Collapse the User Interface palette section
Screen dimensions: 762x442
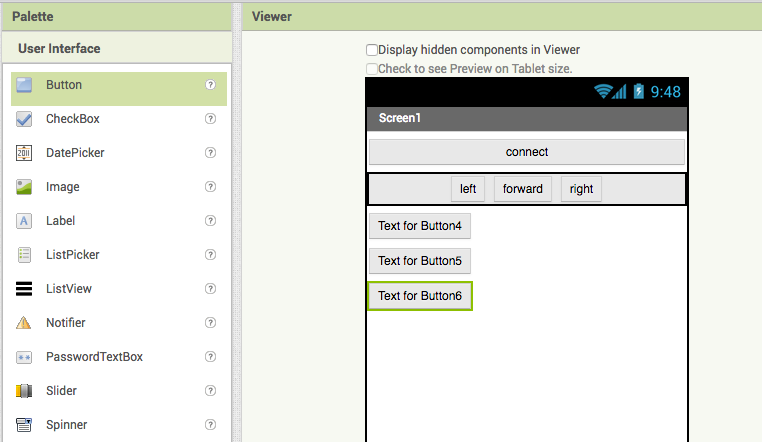[59, 48]
